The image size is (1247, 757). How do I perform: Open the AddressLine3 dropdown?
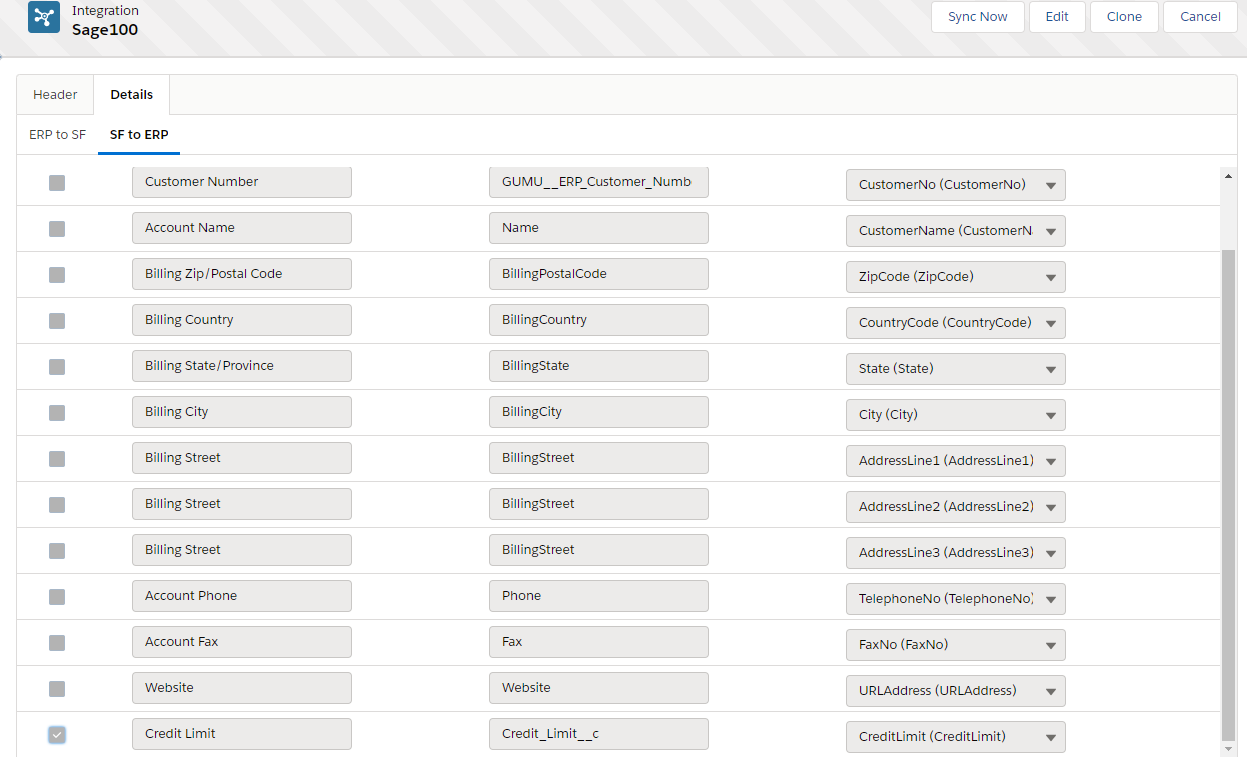[x=955, y=553]
